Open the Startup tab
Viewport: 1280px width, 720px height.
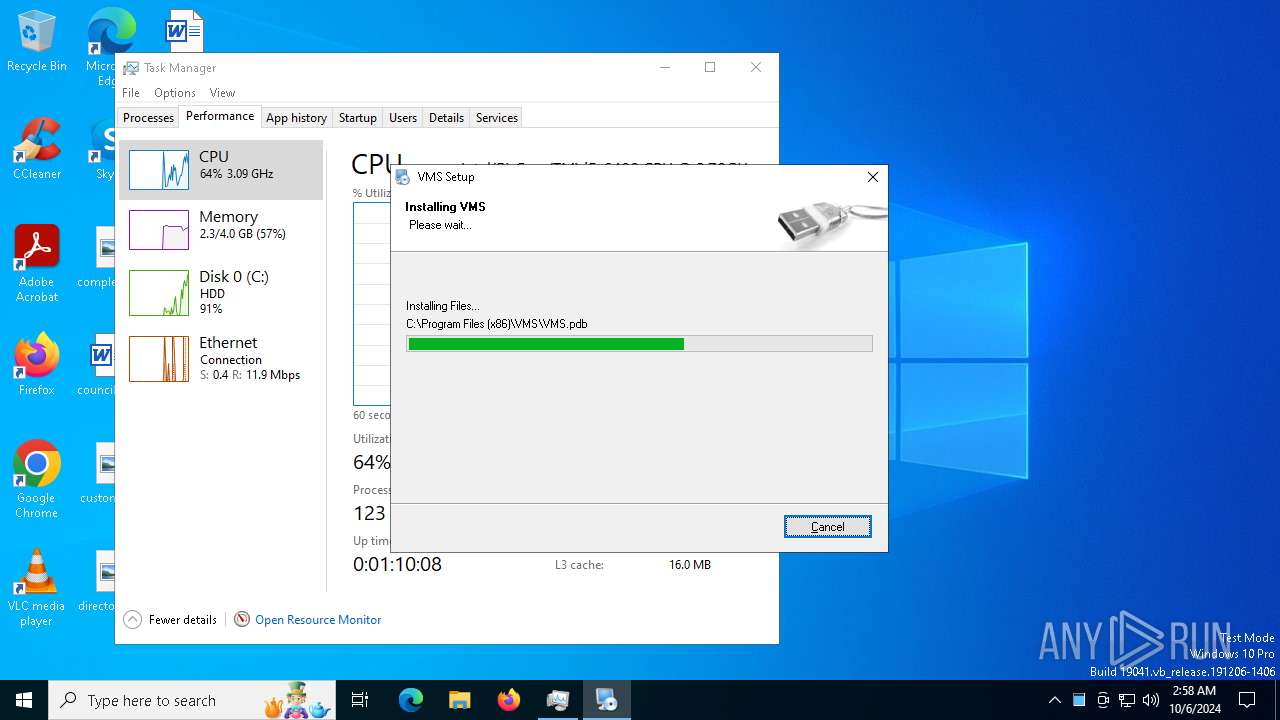(357, 118)
